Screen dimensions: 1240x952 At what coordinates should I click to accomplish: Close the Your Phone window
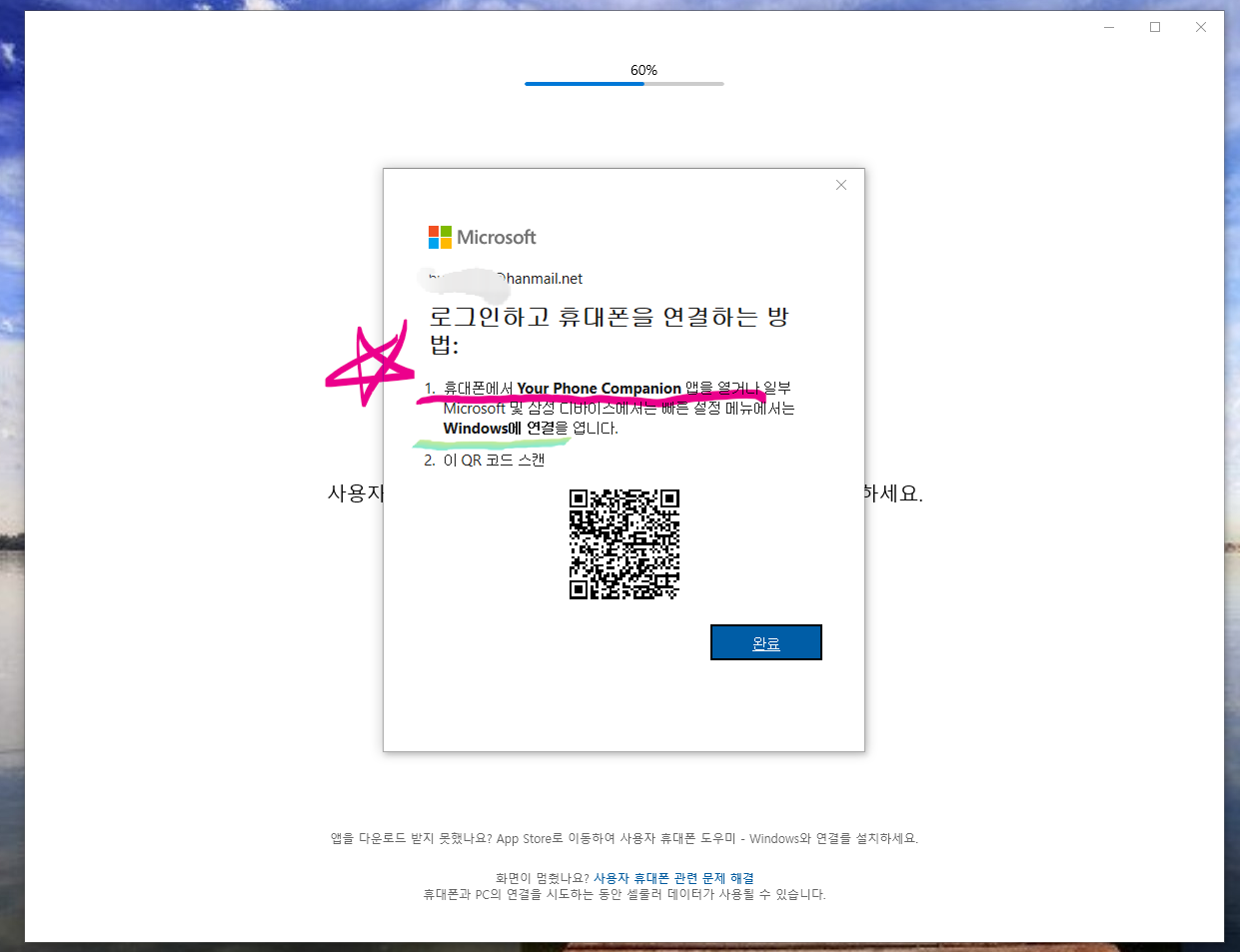coord(1201,27)
